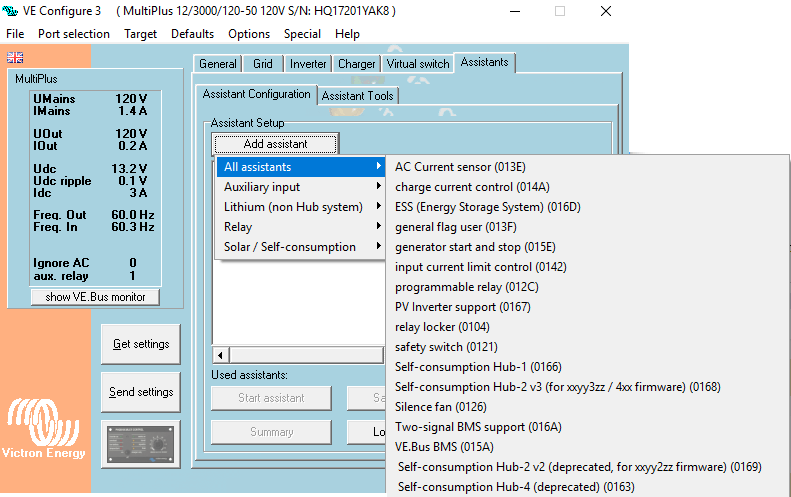This screenshot has width=791, height=497.
Task: Switch to the General tab
Action: click(x=217, y=64)
